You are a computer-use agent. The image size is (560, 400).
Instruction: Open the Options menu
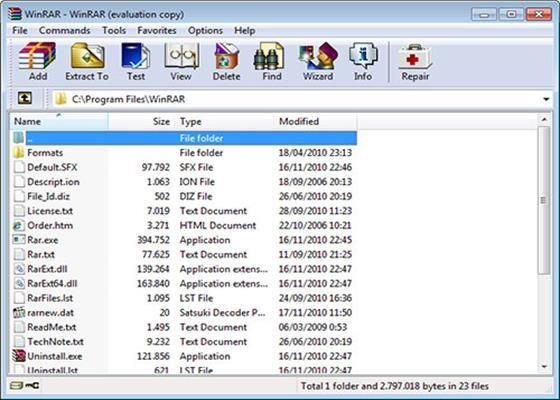tap(205, 30)
